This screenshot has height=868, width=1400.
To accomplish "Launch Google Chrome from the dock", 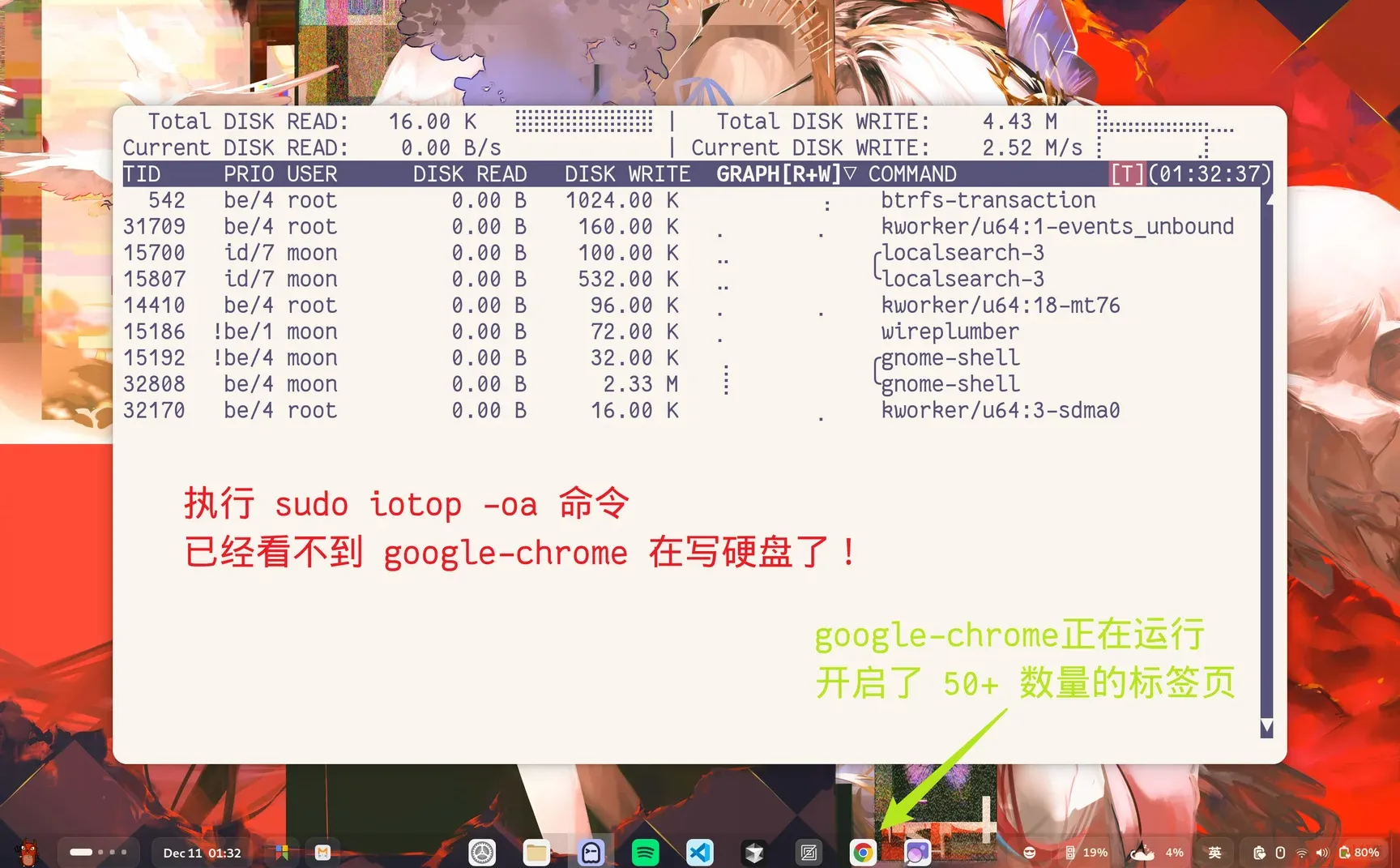I will 863,852.
